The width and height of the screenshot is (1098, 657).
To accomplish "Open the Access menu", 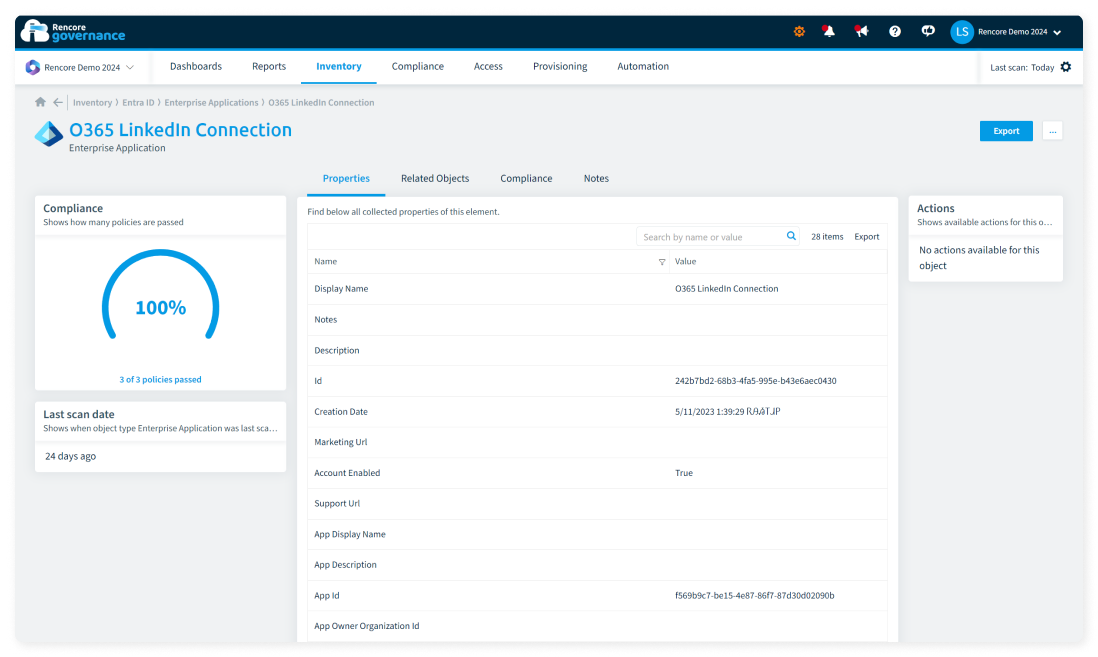I will (x=488, y=67).
